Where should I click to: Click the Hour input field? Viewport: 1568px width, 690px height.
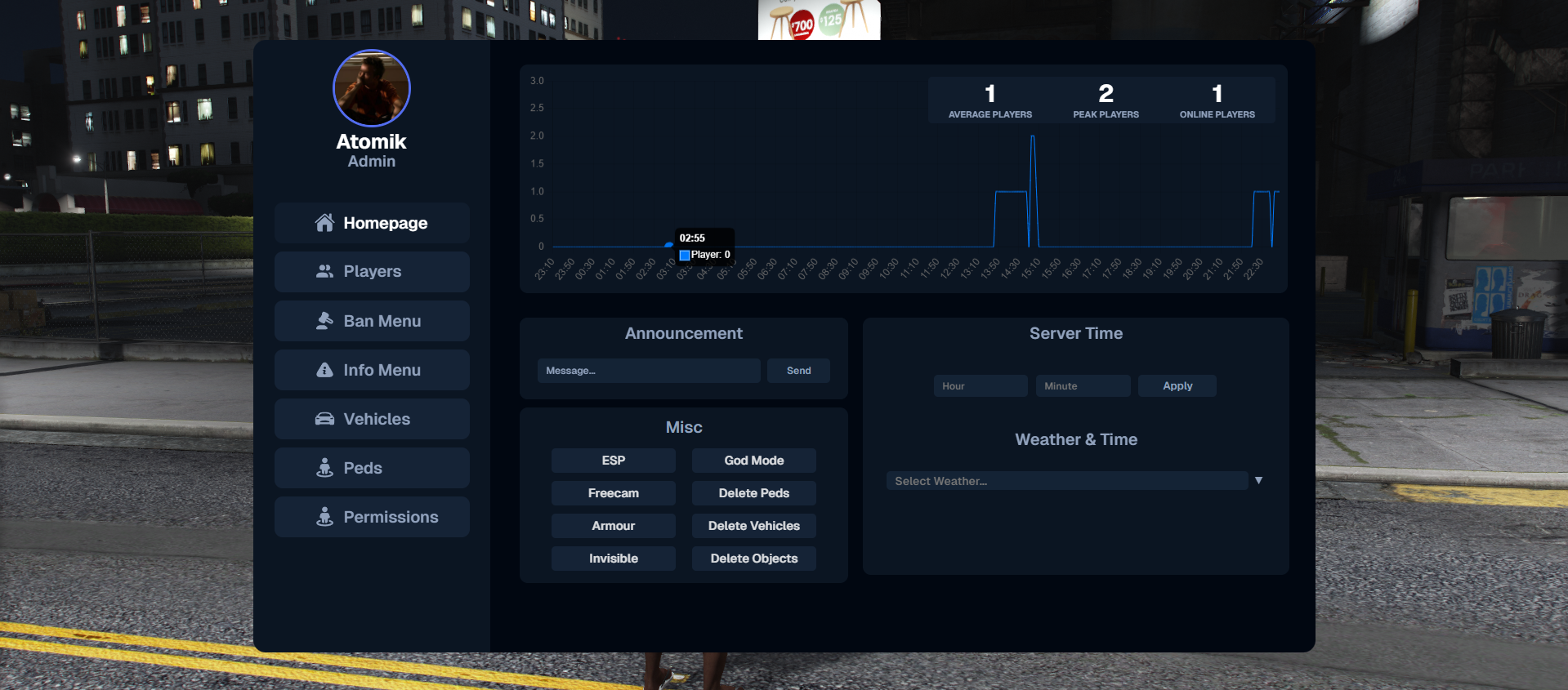981,386
